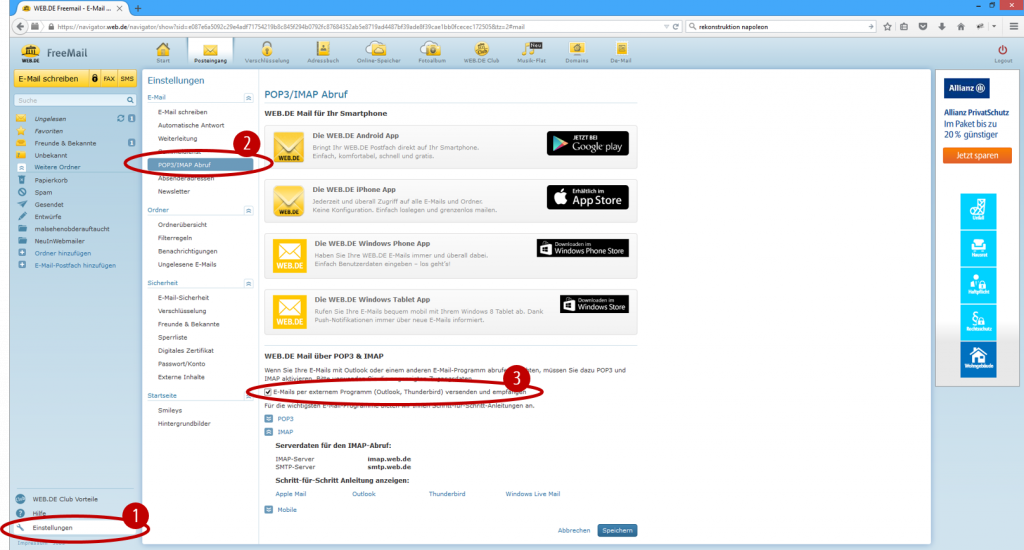The image size is (1024, 550).
Task: Click the search magnifier icon in Suche field
Action: click(131, 100)
